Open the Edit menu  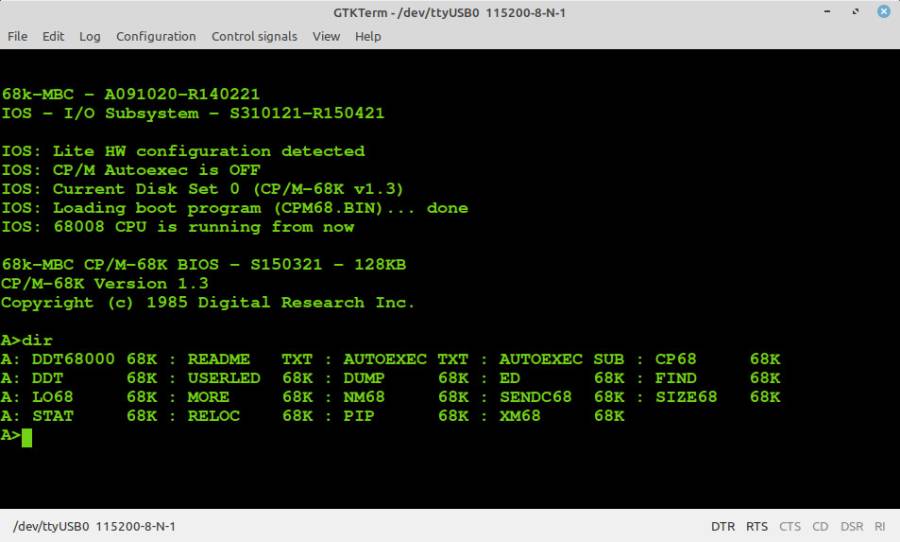(x=53, y=36)
